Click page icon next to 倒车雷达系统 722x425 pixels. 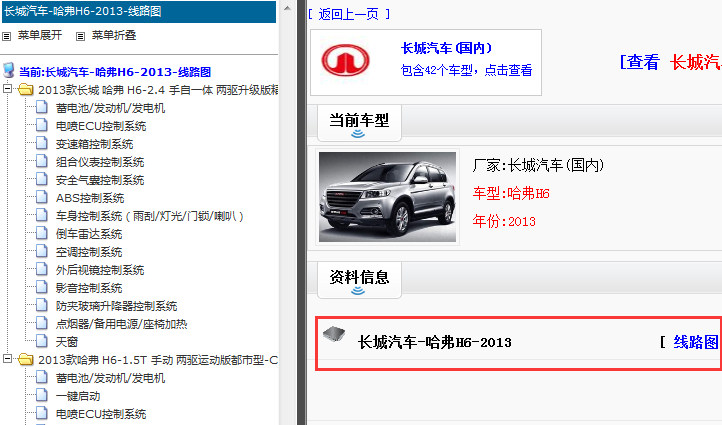coord(42,233)
